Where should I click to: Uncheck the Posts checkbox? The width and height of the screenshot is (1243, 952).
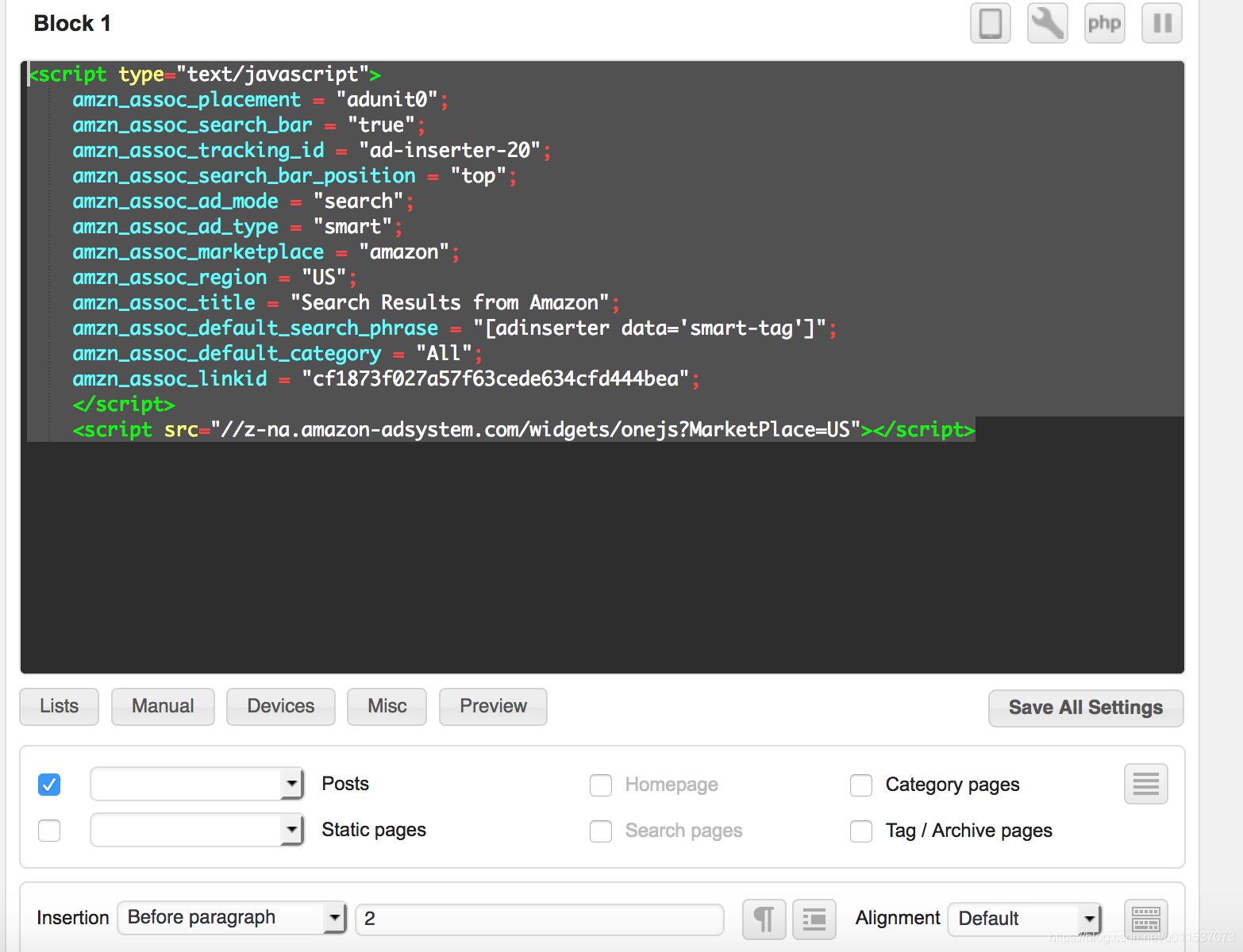(49, 785)
